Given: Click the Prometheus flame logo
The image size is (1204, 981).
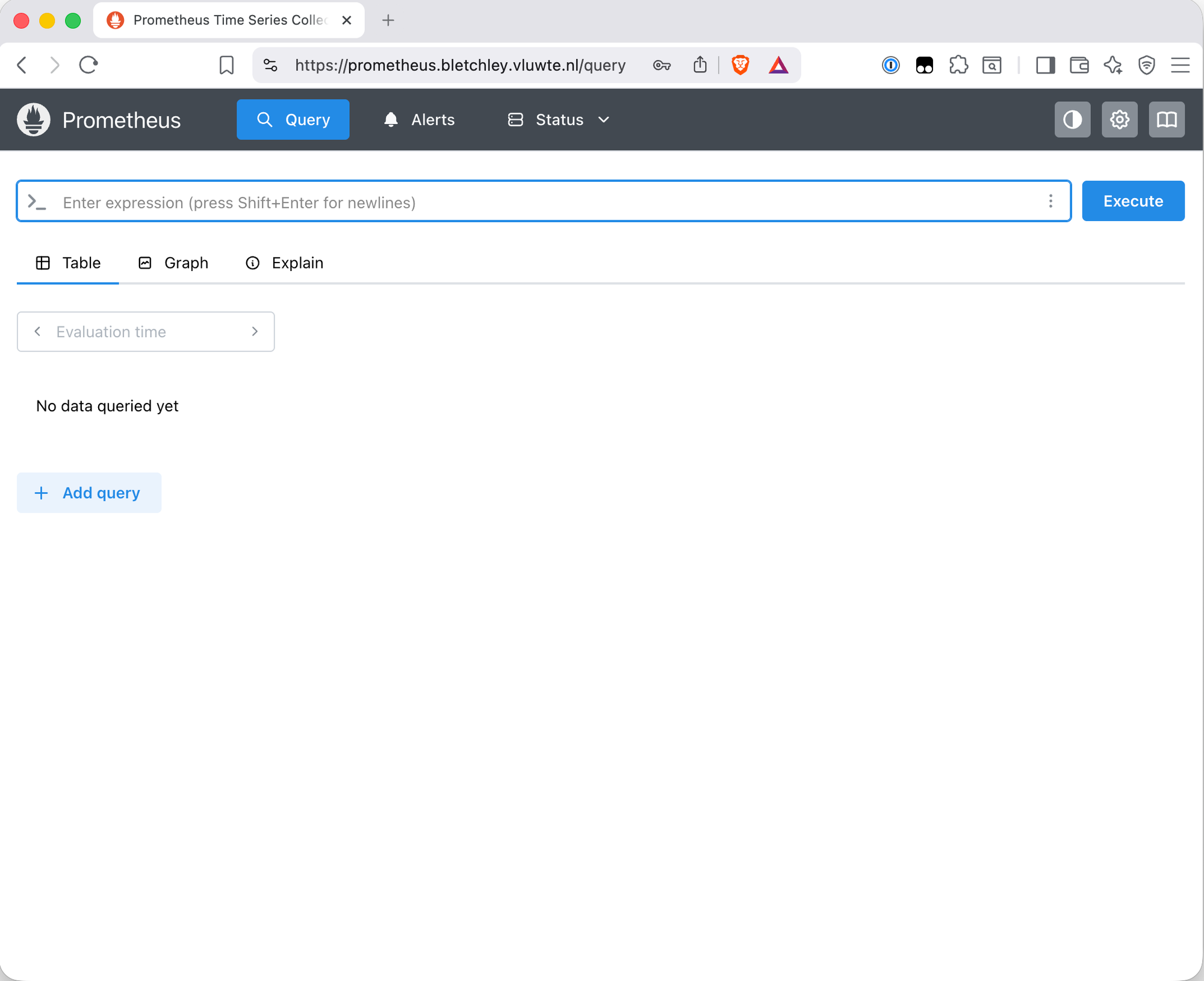Looking at the screenshot, I should coord(34,119).
